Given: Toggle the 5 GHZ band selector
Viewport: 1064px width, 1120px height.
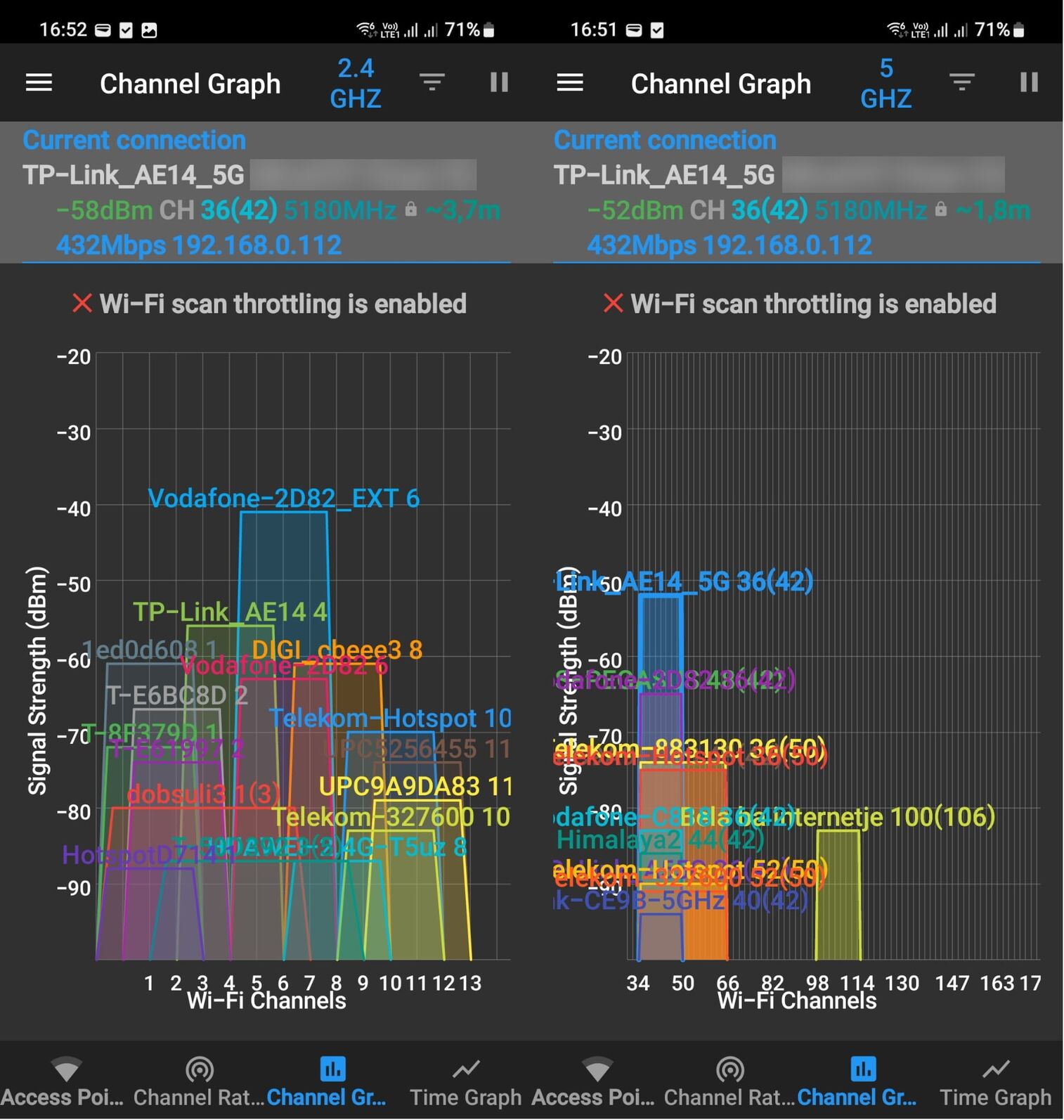Looking at the screenshot, I should [x=886, y=83].
